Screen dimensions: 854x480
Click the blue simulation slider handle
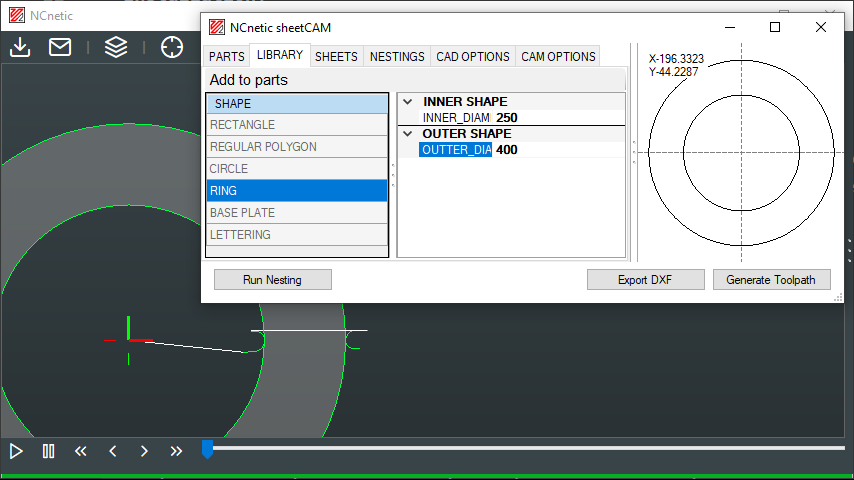point(207,449)
